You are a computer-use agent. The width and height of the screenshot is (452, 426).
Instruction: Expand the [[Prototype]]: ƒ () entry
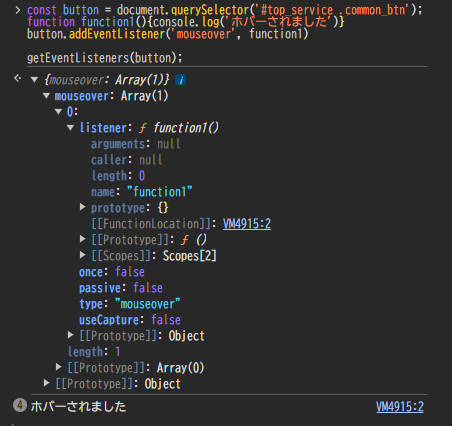tap(83, 239)
